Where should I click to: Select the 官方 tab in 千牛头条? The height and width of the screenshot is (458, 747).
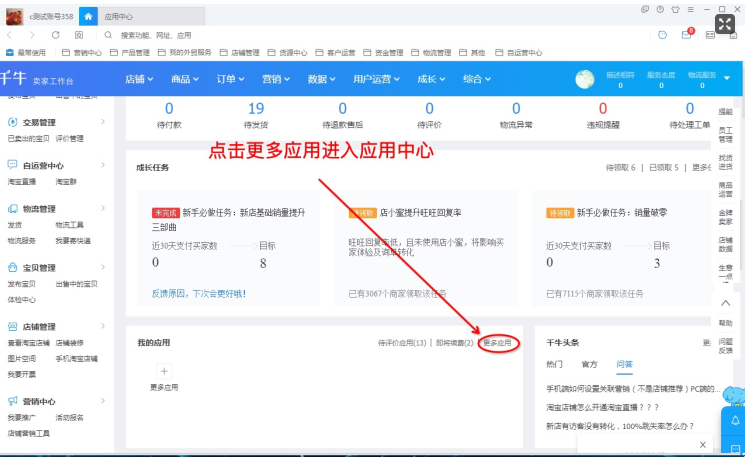point(589,364)
